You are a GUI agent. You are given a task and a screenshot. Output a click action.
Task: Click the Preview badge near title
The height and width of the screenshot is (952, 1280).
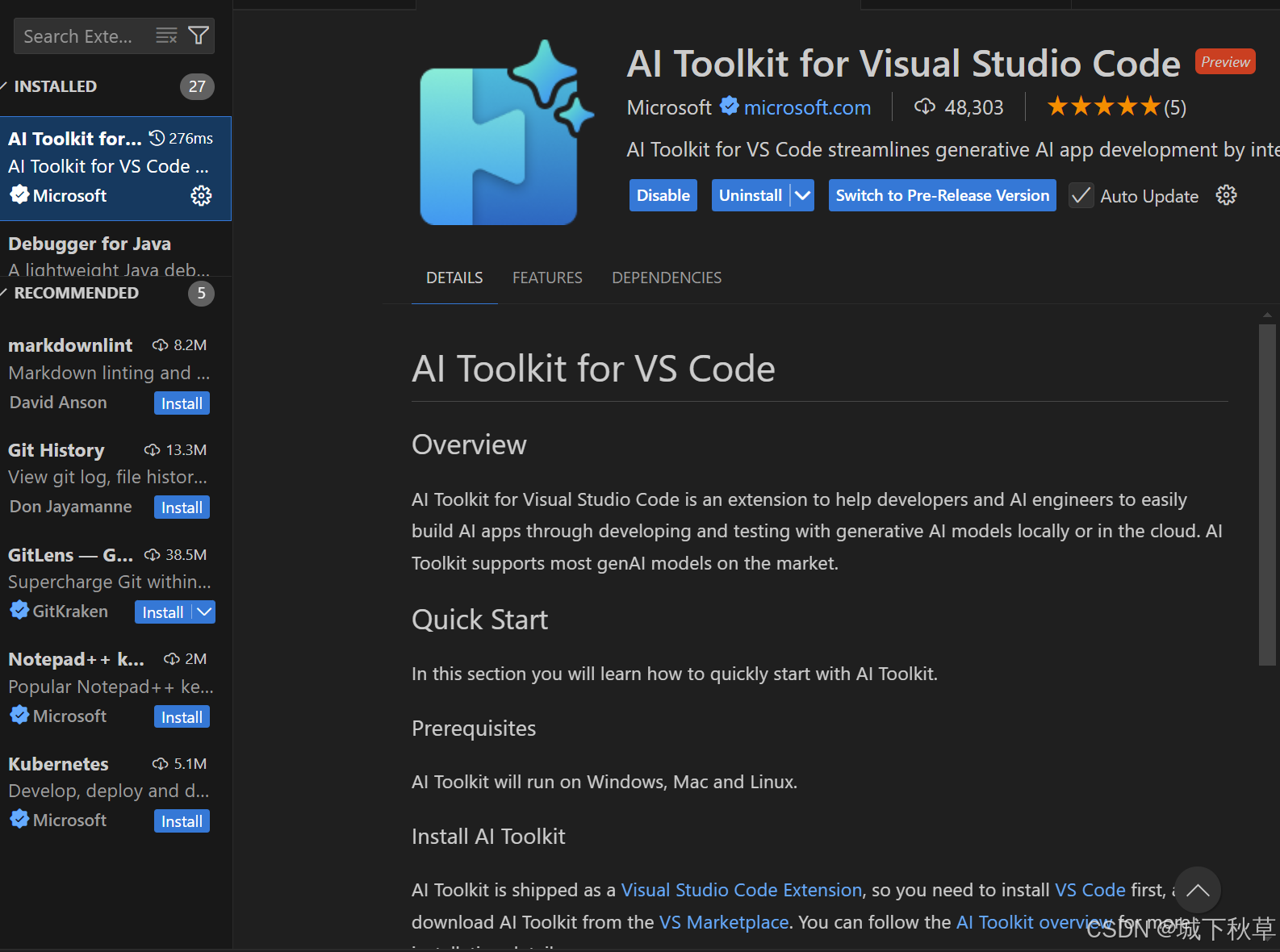click(x=1225, y=62)
